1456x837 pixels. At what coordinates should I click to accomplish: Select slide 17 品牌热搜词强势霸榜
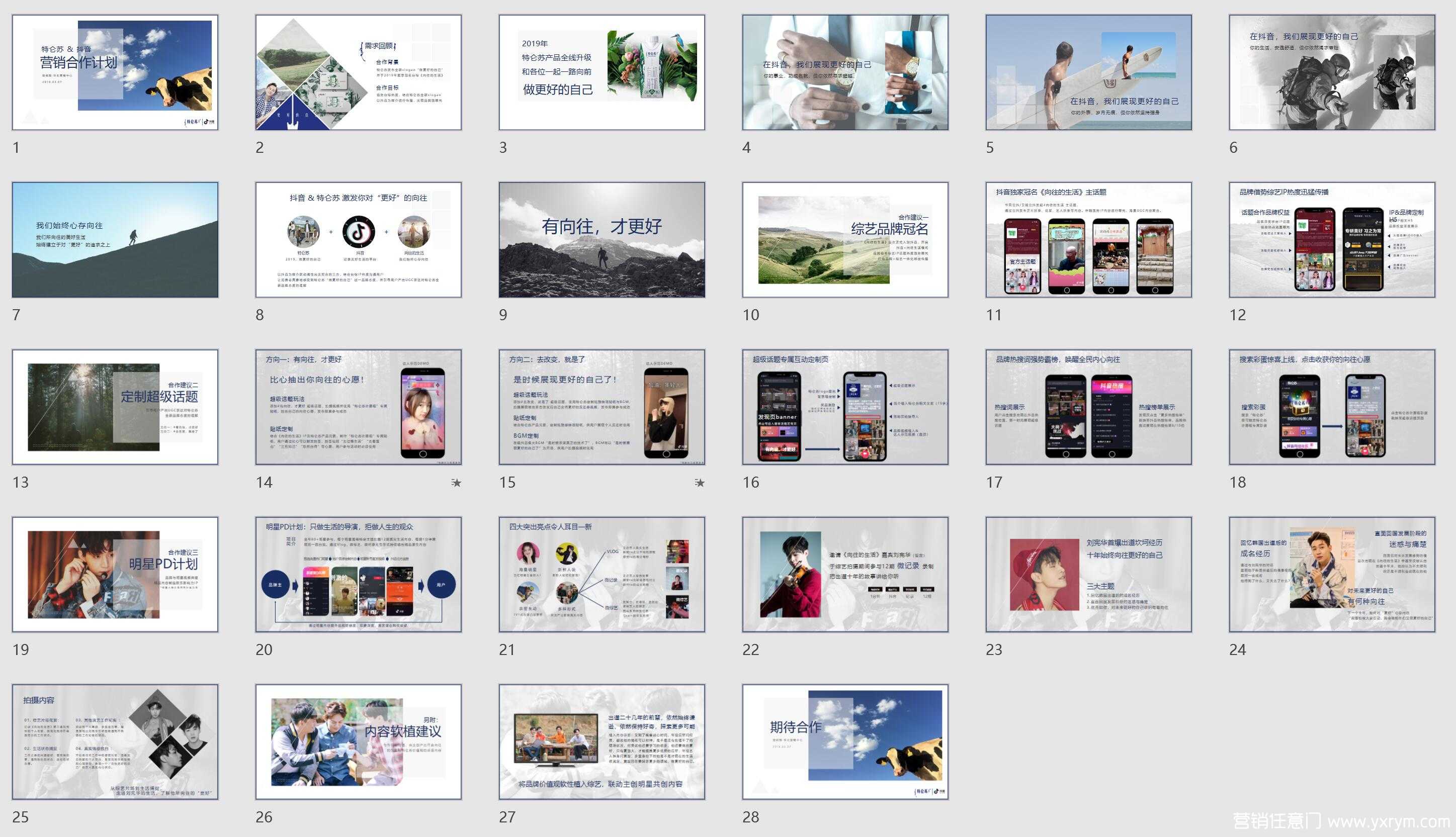(x=1088, y=407)
